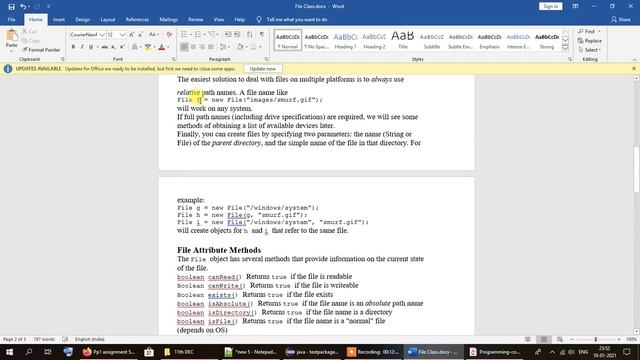Screen dimensions: 640x360
Task: Justify paragraph text
Action: tap(211, 47)
